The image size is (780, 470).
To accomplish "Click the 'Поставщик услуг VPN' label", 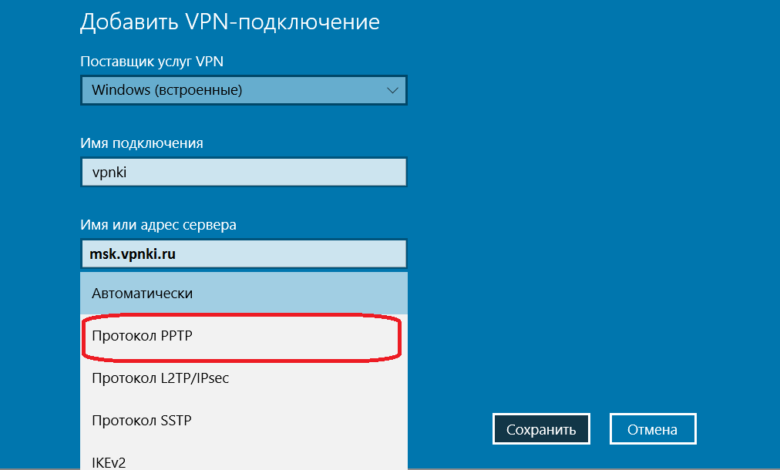I will click(151, 61).
